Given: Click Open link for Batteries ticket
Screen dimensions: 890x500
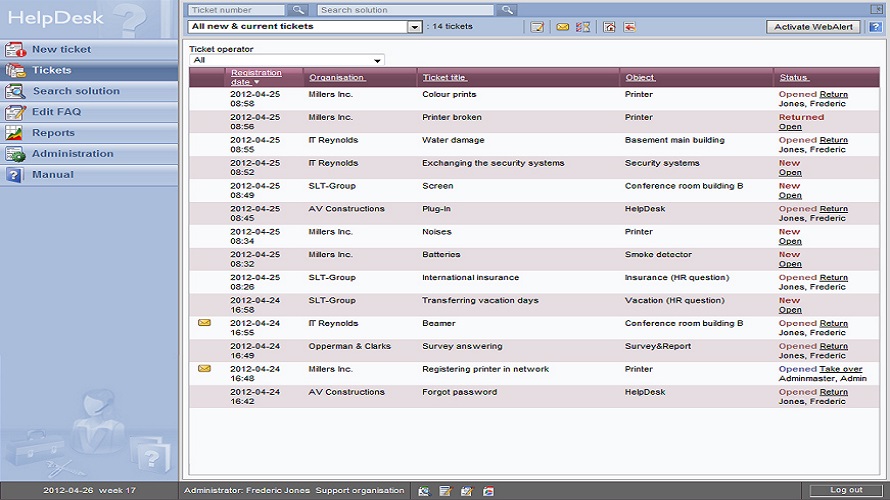Looking at the screenshot, I should (x=790, y=264).
